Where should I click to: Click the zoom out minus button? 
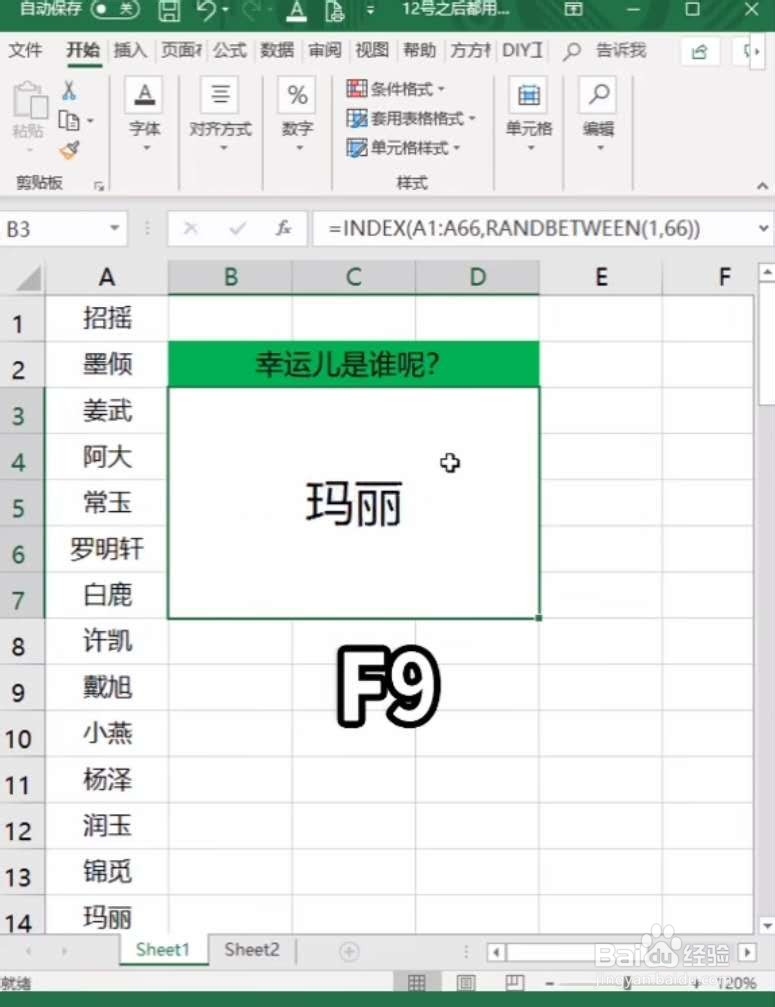pyautogui.click(x=550, y=983)
